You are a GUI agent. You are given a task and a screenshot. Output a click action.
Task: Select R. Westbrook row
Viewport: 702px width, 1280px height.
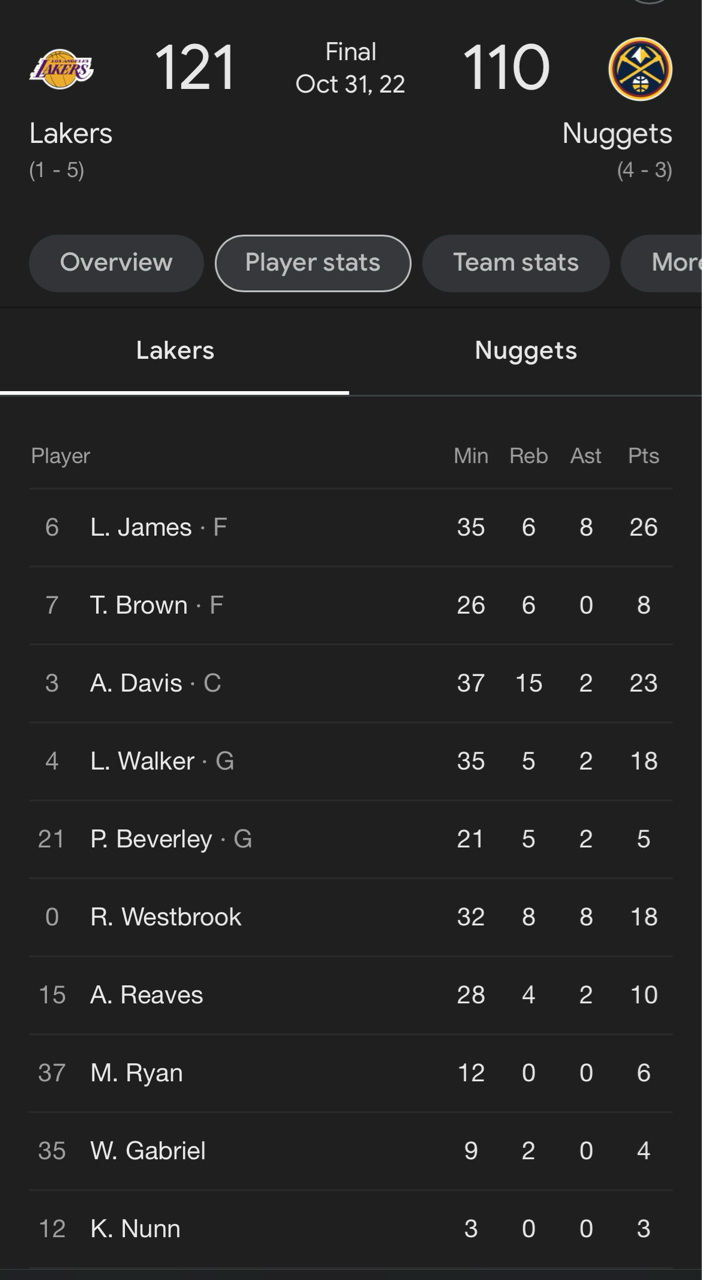click(x=166, y=917)
